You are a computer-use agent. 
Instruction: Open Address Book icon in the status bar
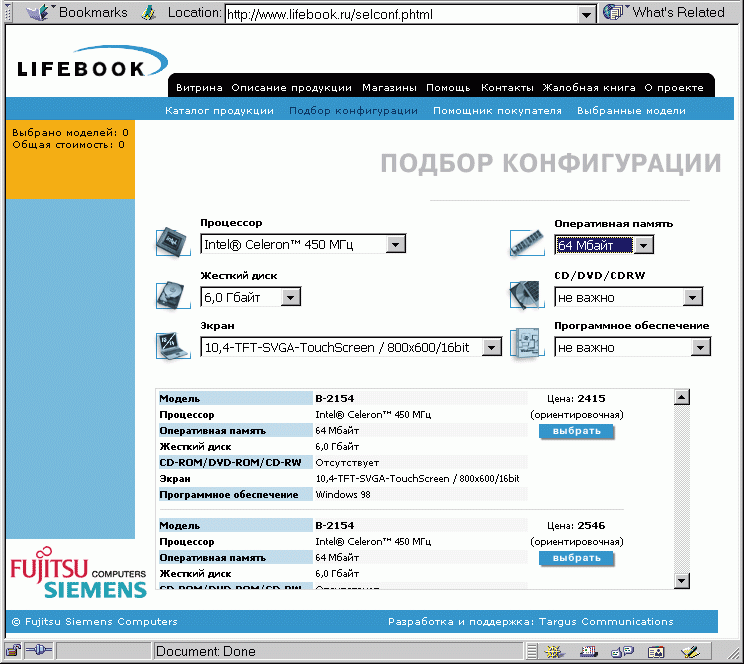pyautogui.click(x=656, y=652)
